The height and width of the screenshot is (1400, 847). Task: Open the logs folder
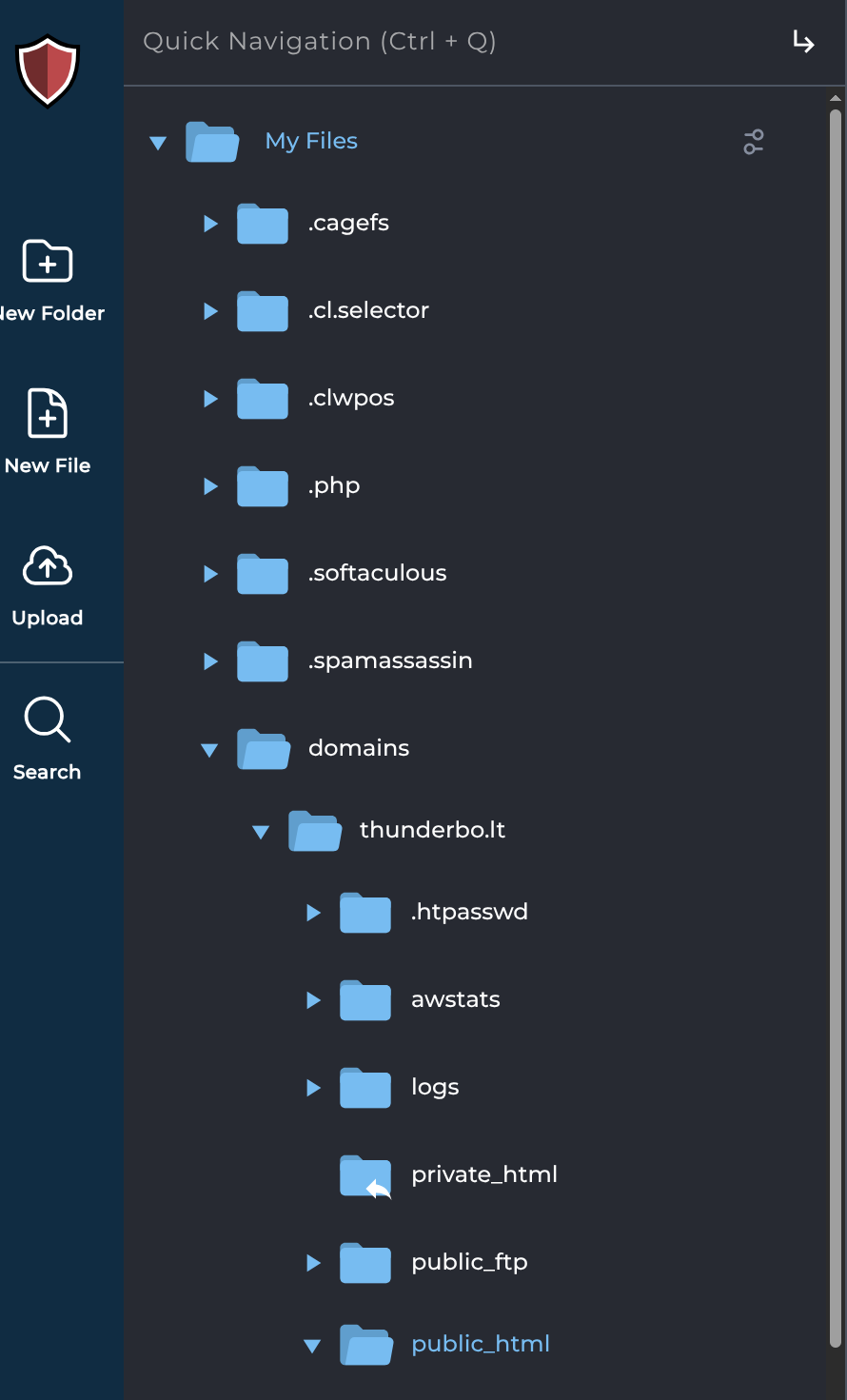coord(435,1087)
